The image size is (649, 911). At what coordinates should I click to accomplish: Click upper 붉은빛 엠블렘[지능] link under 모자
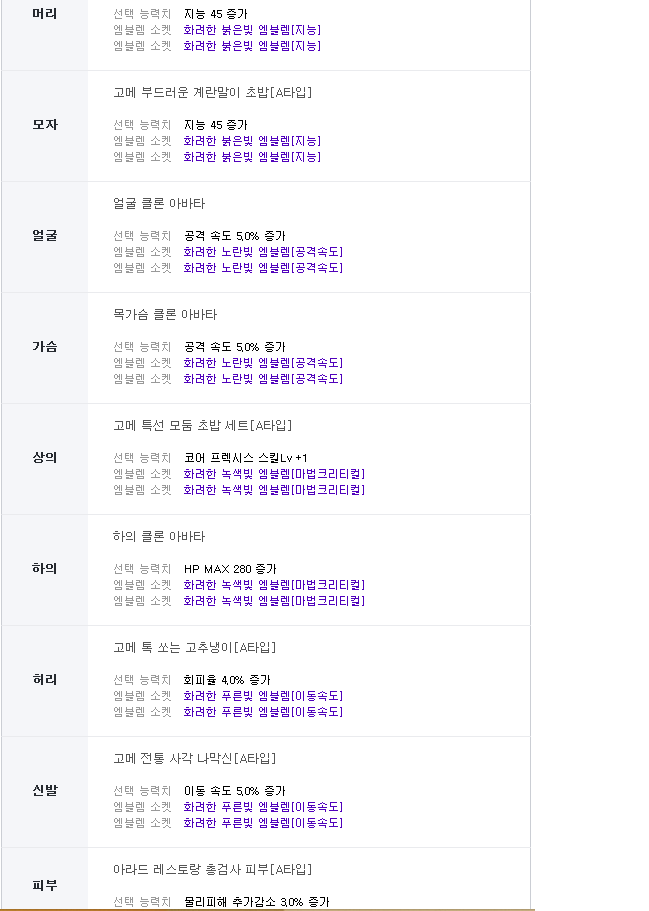coord(252,141)
